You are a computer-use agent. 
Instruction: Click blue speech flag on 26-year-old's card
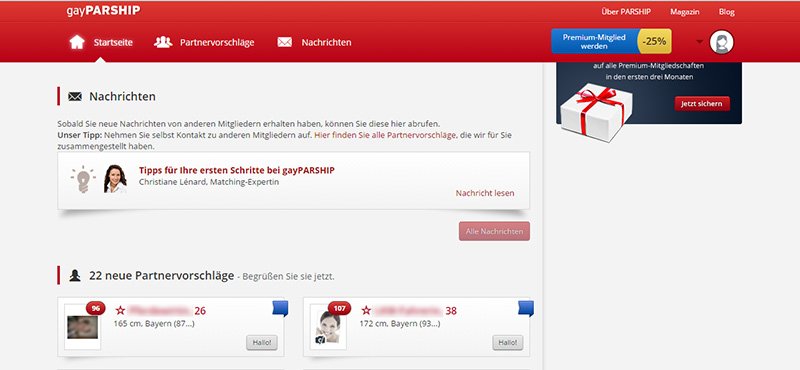[280, 309]
